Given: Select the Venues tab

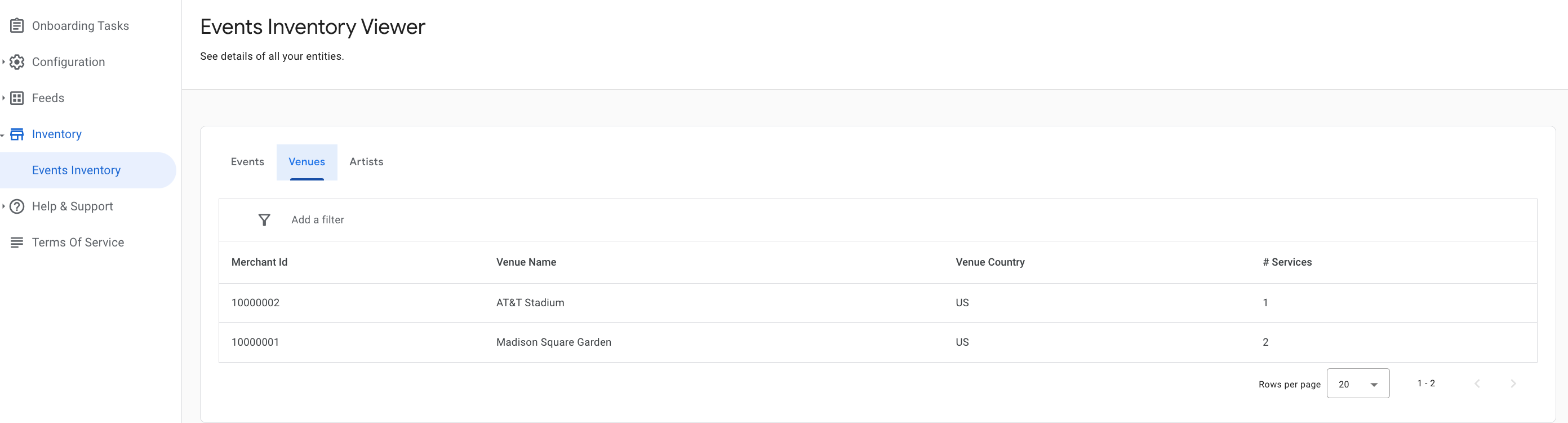Looking at the screenshot, I should click(x=306, y=161).
